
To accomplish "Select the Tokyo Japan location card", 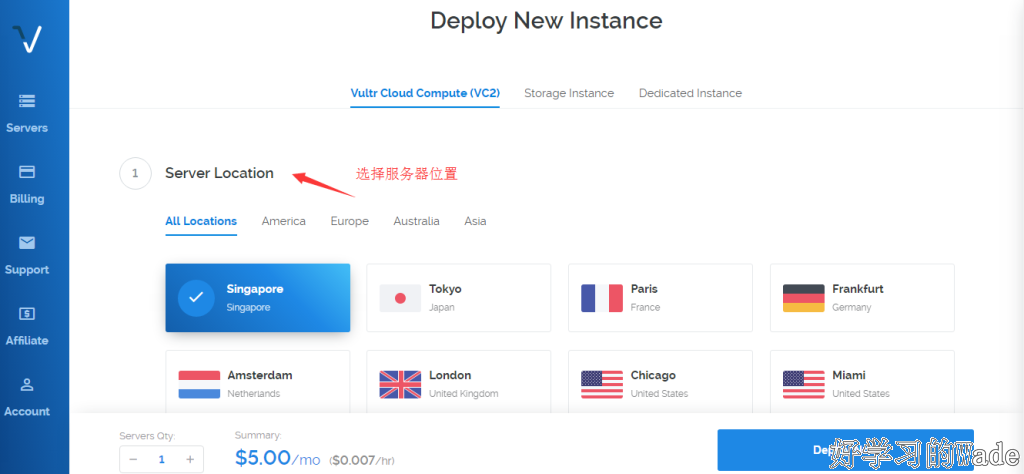I will coord(459,298).
